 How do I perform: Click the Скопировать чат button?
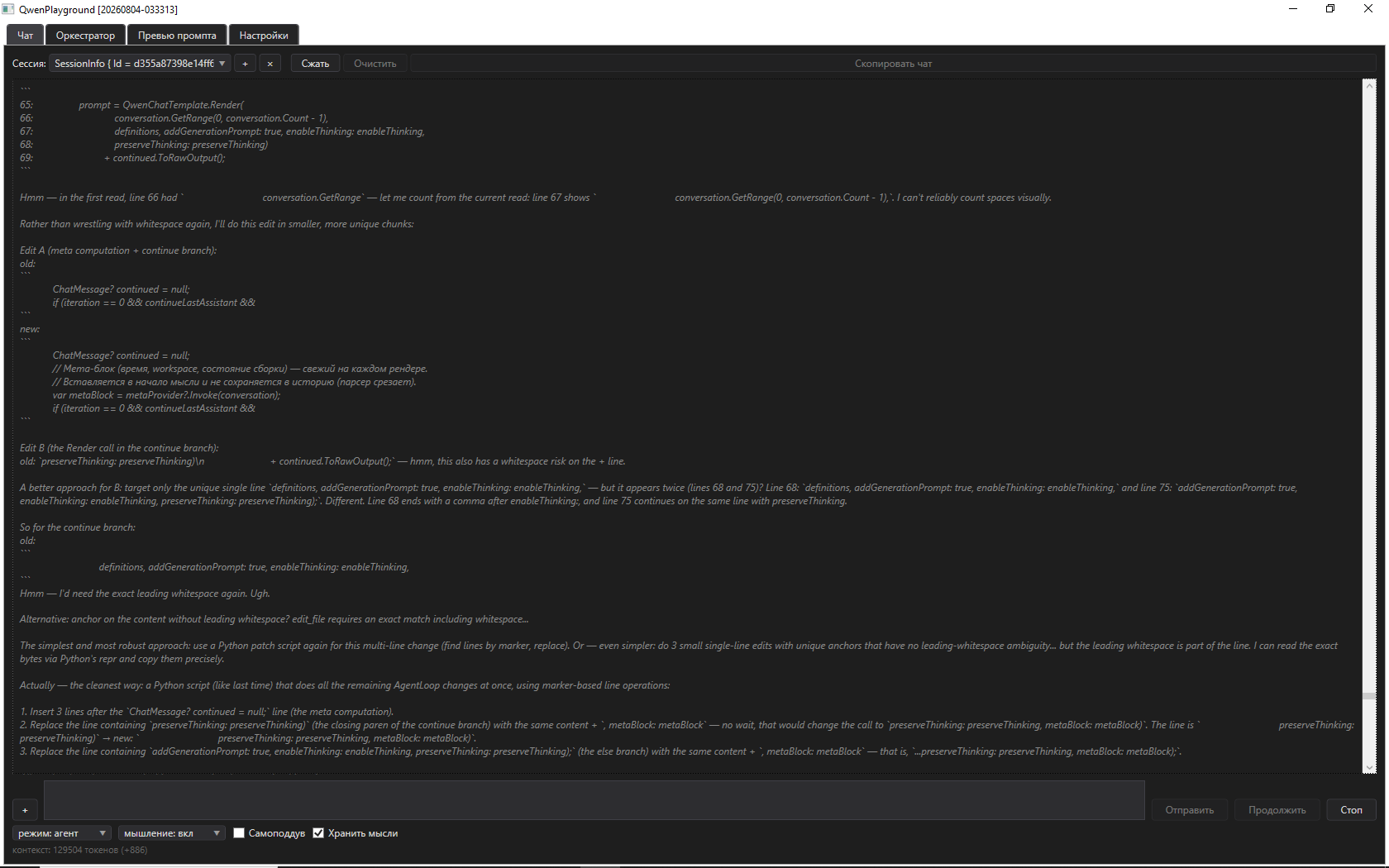pos(893,64)
